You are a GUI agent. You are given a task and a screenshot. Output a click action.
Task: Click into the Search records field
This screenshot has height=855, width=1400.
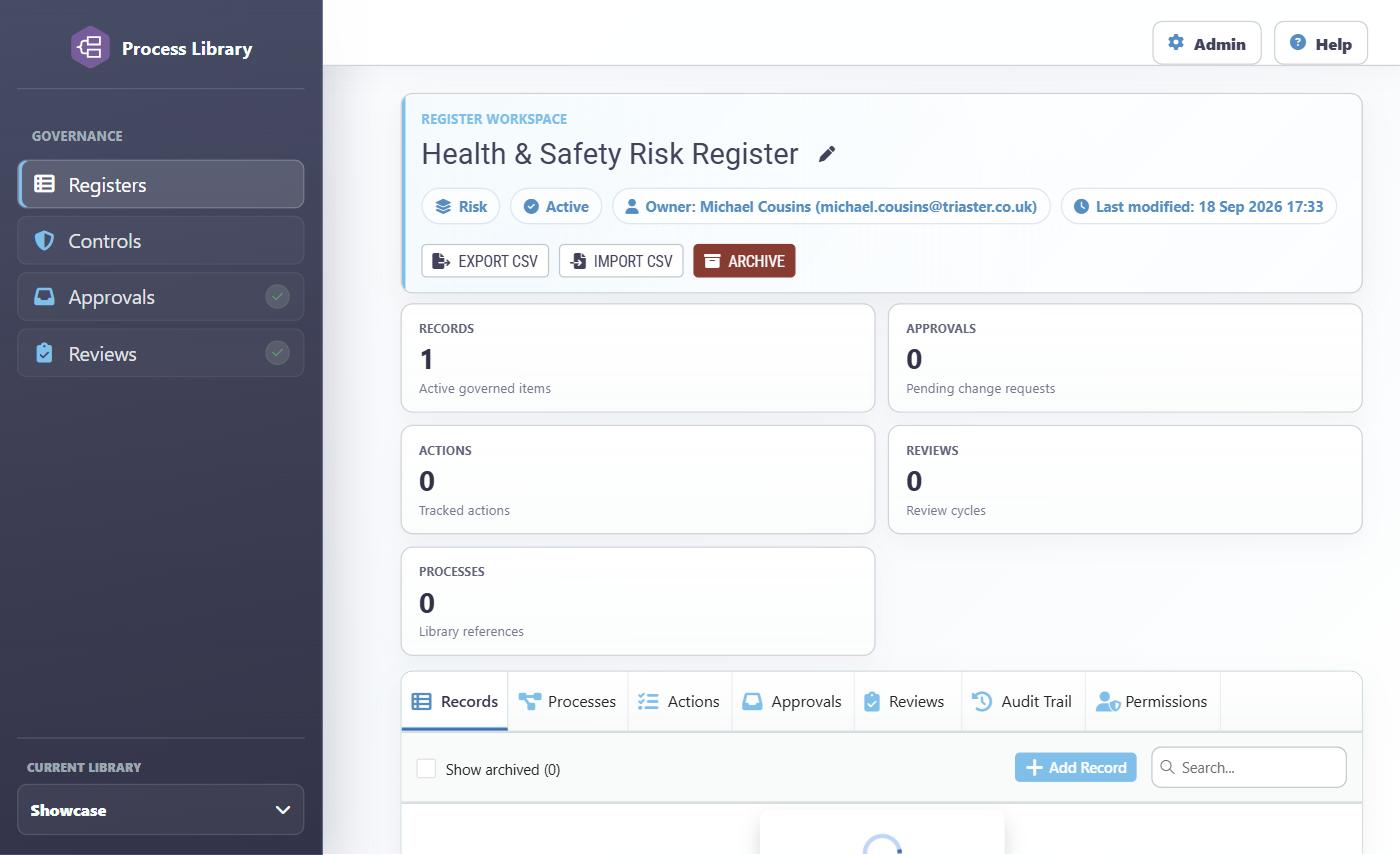tap(1249, 768)
